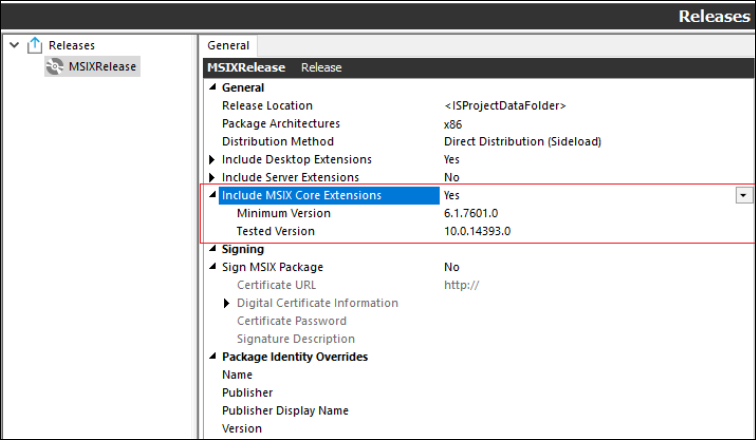Edit the Minimum Version value field
This screenshot has height=440, width=756.
tap(590, 214)
